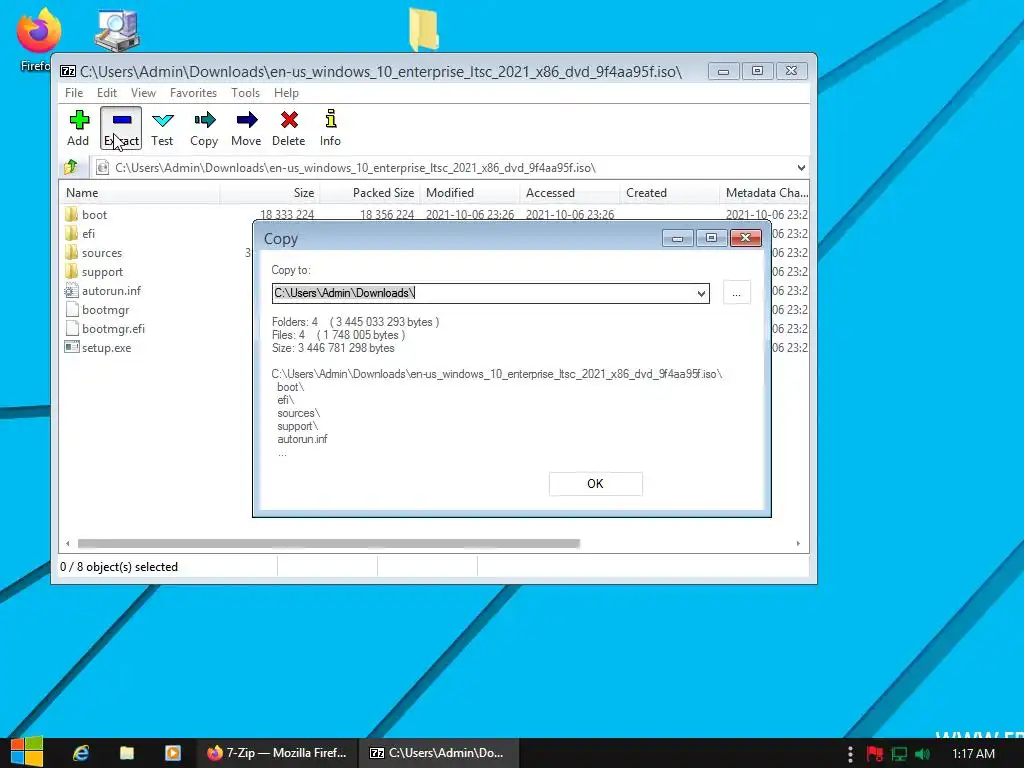
Task: Launch Internet Explorer from taskbar
Action: coord(81,753)
